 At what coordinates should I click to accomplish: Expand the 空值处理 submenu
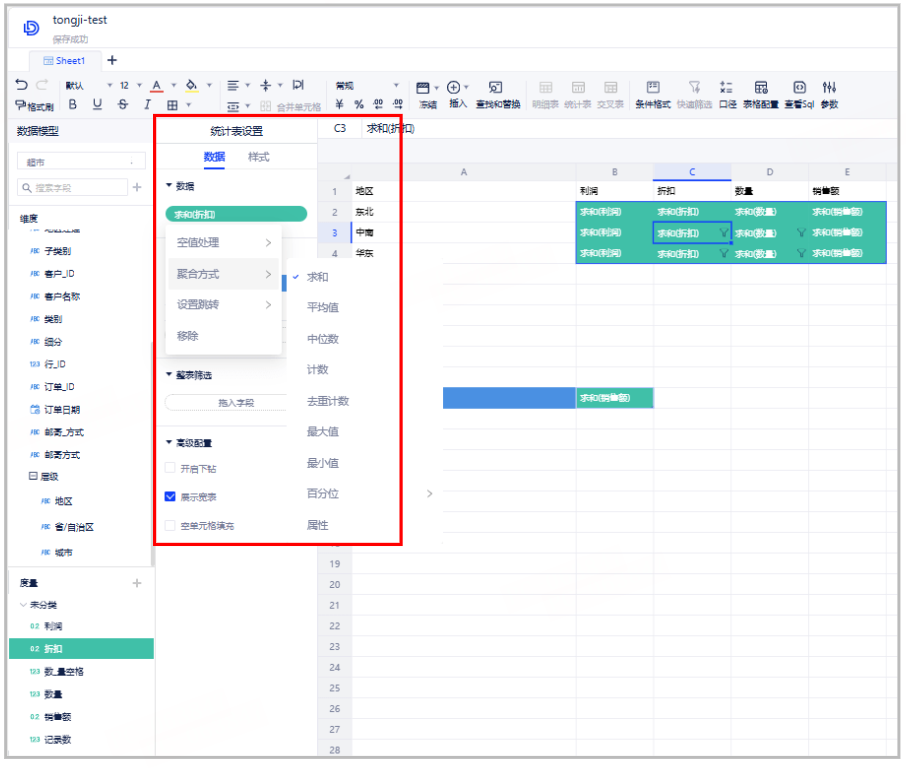[x=223, y=242]
